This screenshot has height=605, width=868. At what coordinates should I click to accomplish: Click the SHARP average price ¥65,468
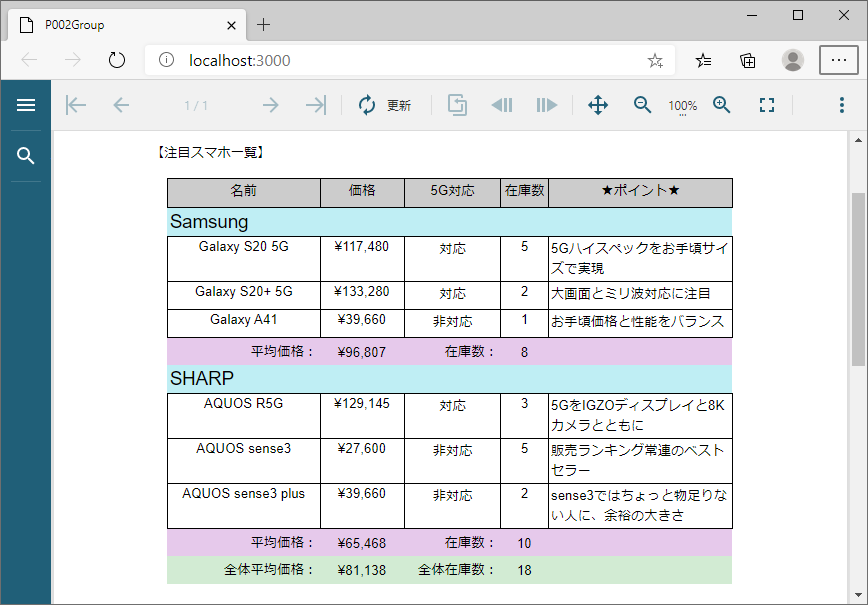click(x=362, y=543)
